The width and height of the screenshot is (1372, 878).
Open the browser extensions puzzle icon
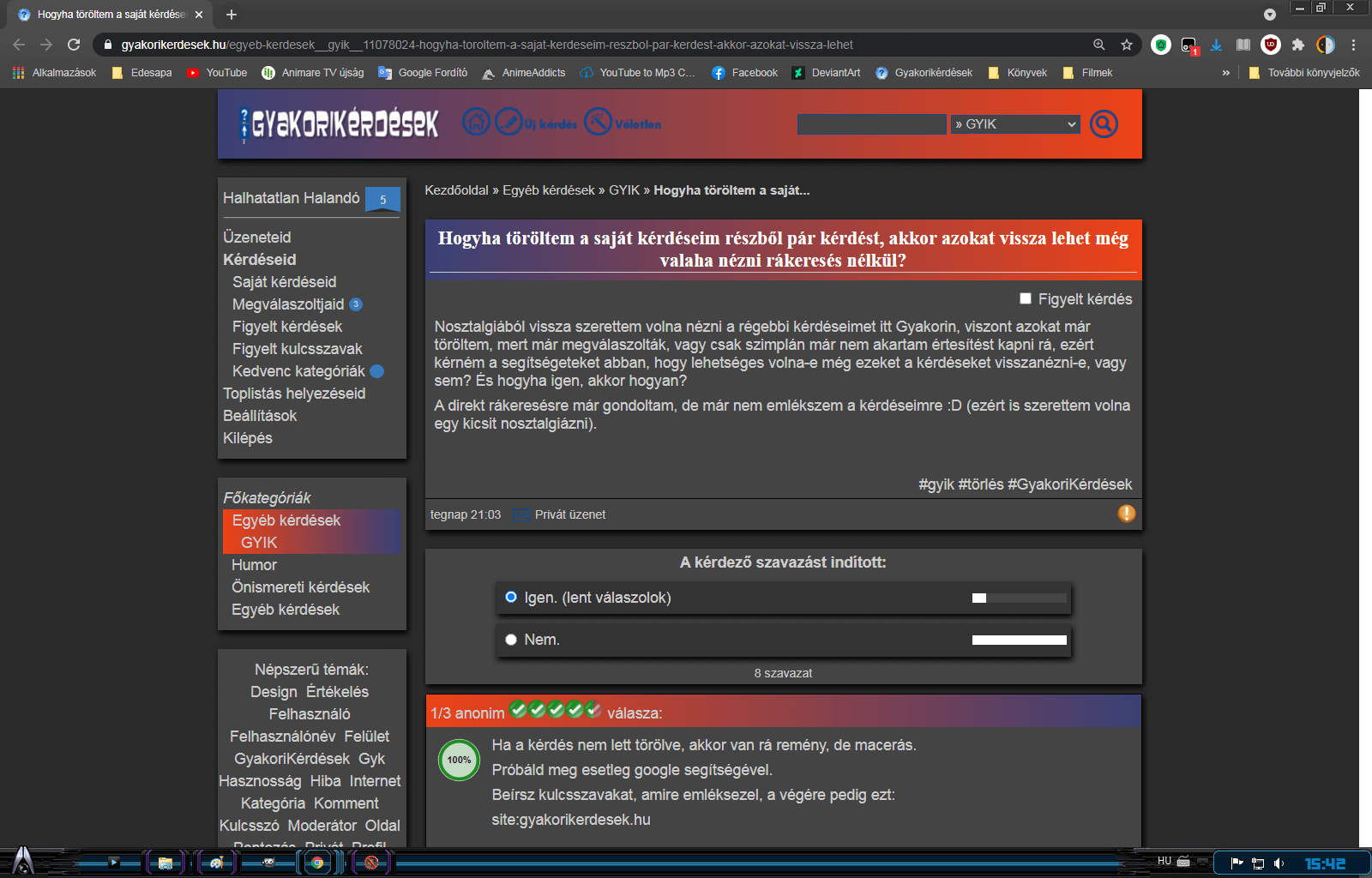1297,45
